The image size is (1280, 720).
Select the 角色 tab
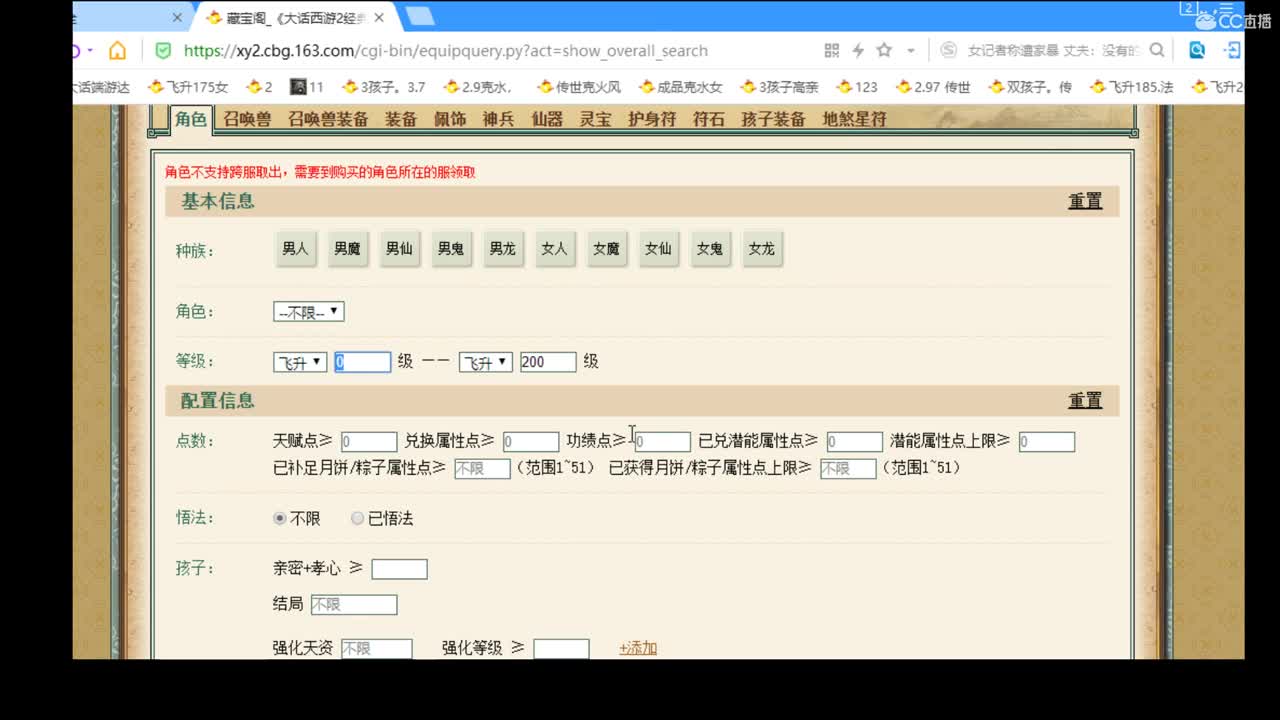point(190,119)
